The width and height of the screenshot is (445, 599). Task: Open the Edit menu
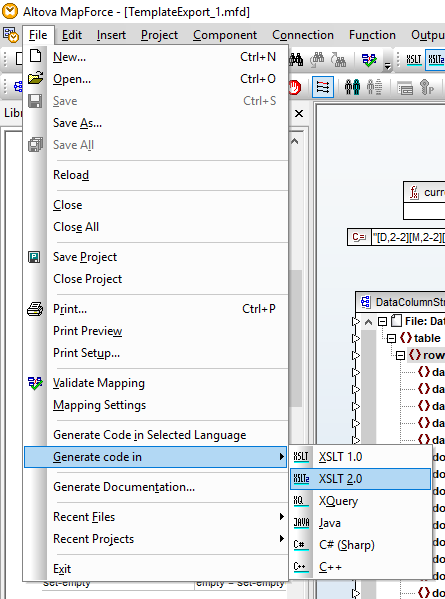point(72,35)
